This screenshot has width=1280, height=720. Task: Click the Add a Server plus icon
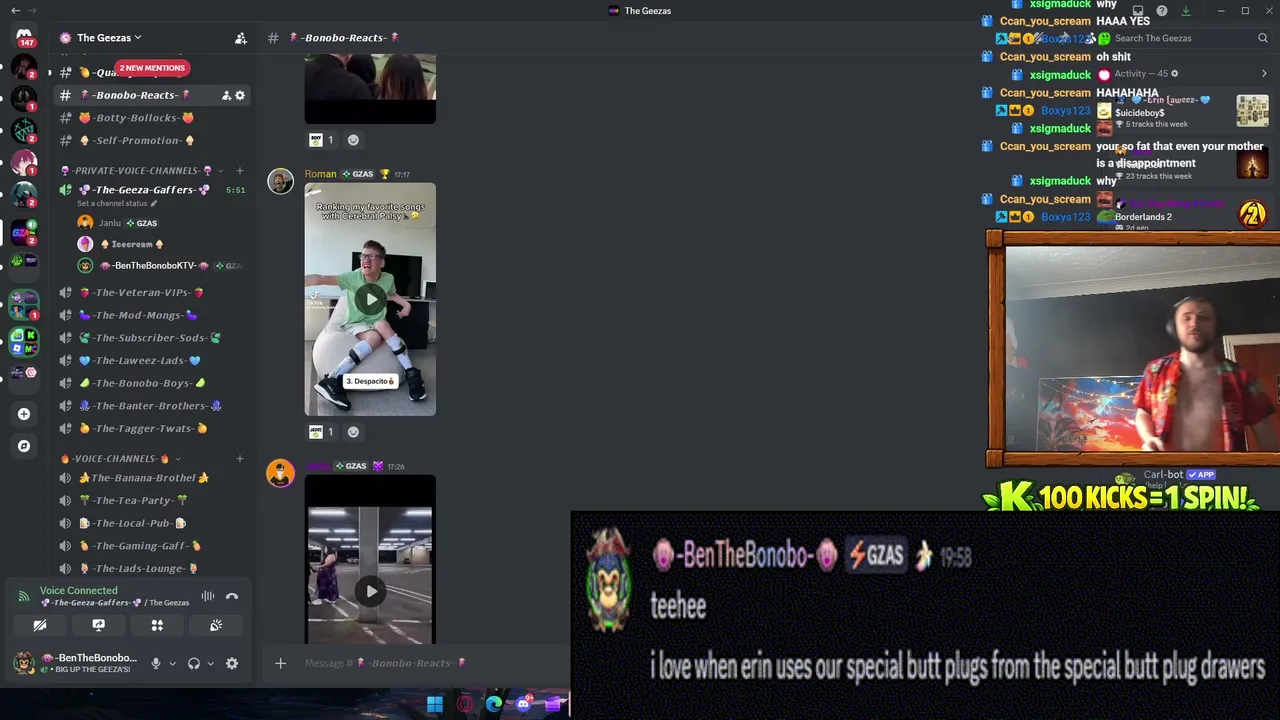tap(24, 414)
